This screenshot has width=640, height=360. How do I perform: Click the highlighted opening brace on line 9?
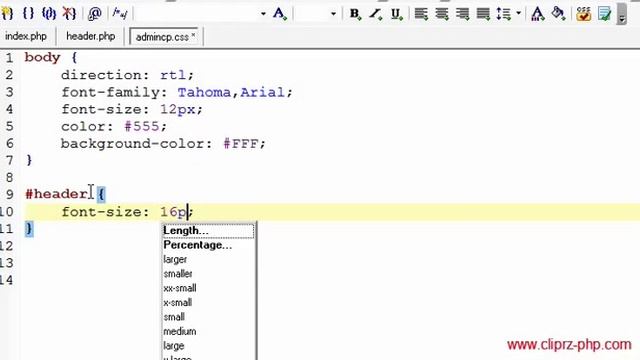[101, 194]
